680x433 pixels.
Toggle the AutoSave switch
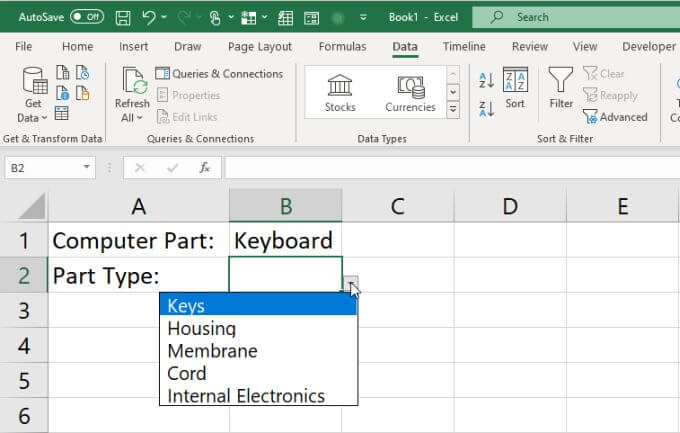88,17
